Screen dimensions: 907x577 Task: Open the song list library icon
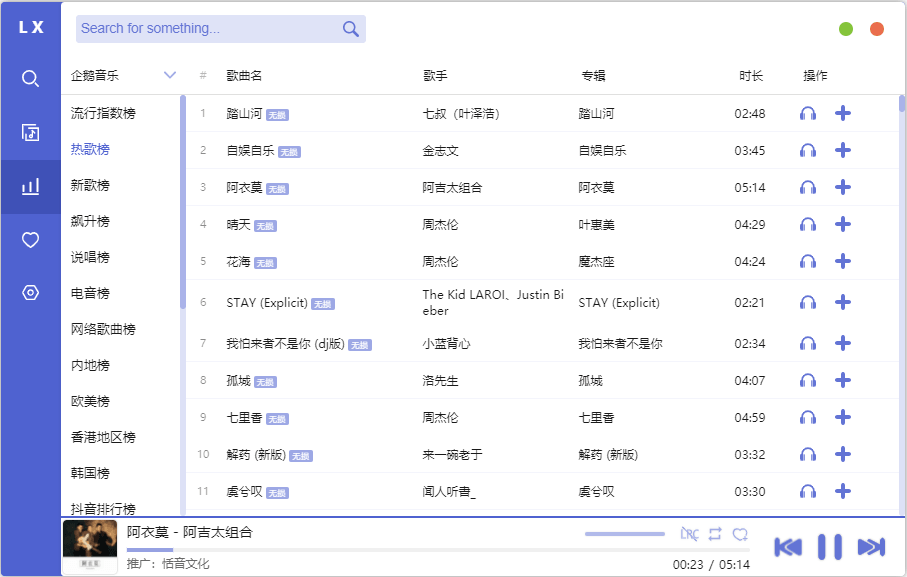pyautogui.click(x=30, y=132)
